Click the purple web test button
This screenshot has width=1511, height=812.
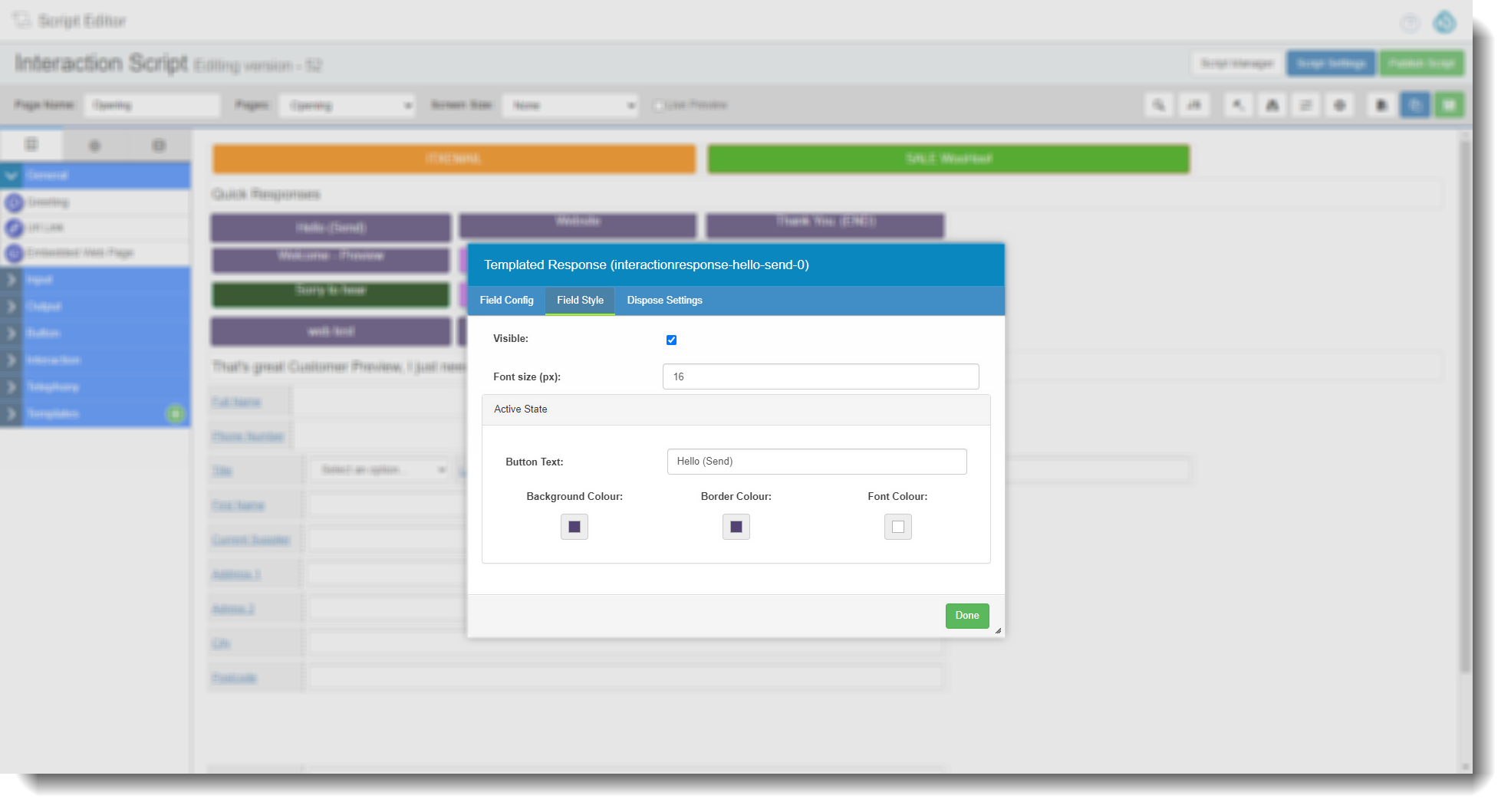(331, 332)
